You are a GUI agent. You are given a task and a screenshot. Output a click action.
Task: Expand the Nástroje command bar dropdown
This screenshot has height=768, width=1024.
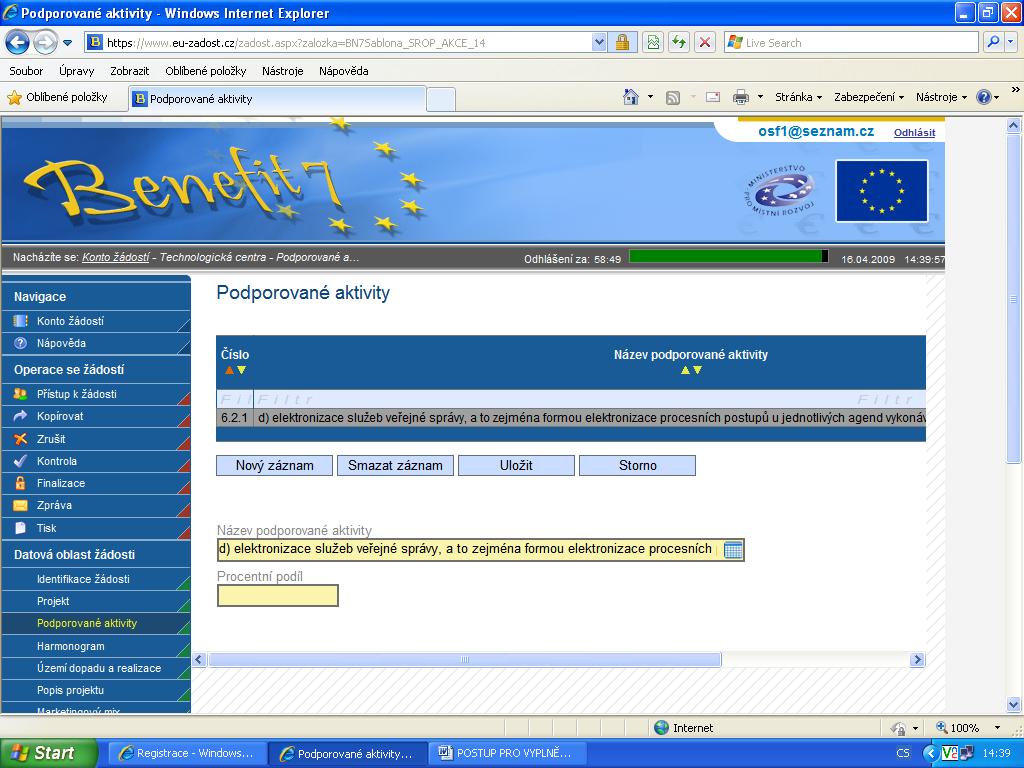click(940, 97)
